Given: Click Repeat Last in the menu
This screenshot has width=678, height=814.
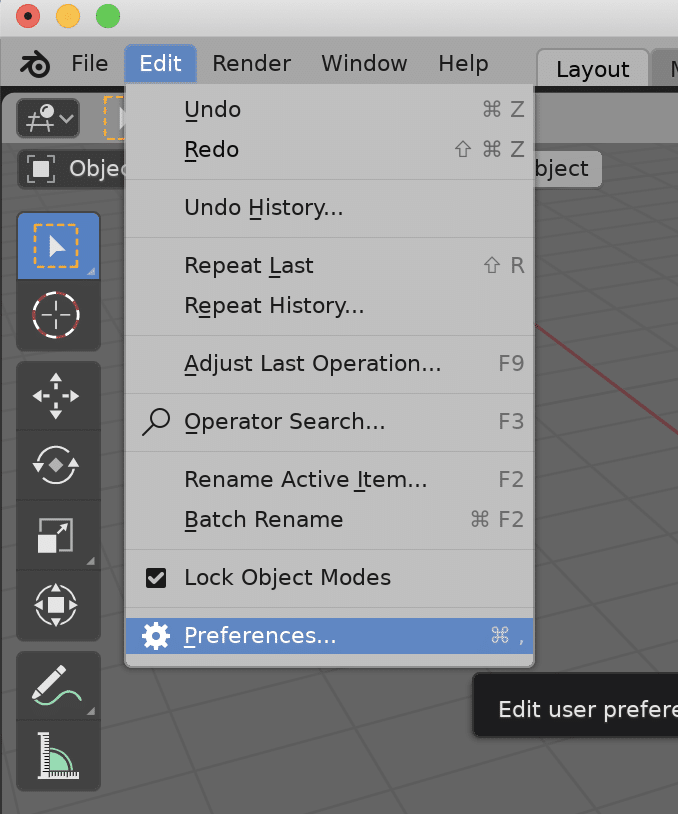Looking at the screenshot, I should pyautogui.click(x=248, y=265).
